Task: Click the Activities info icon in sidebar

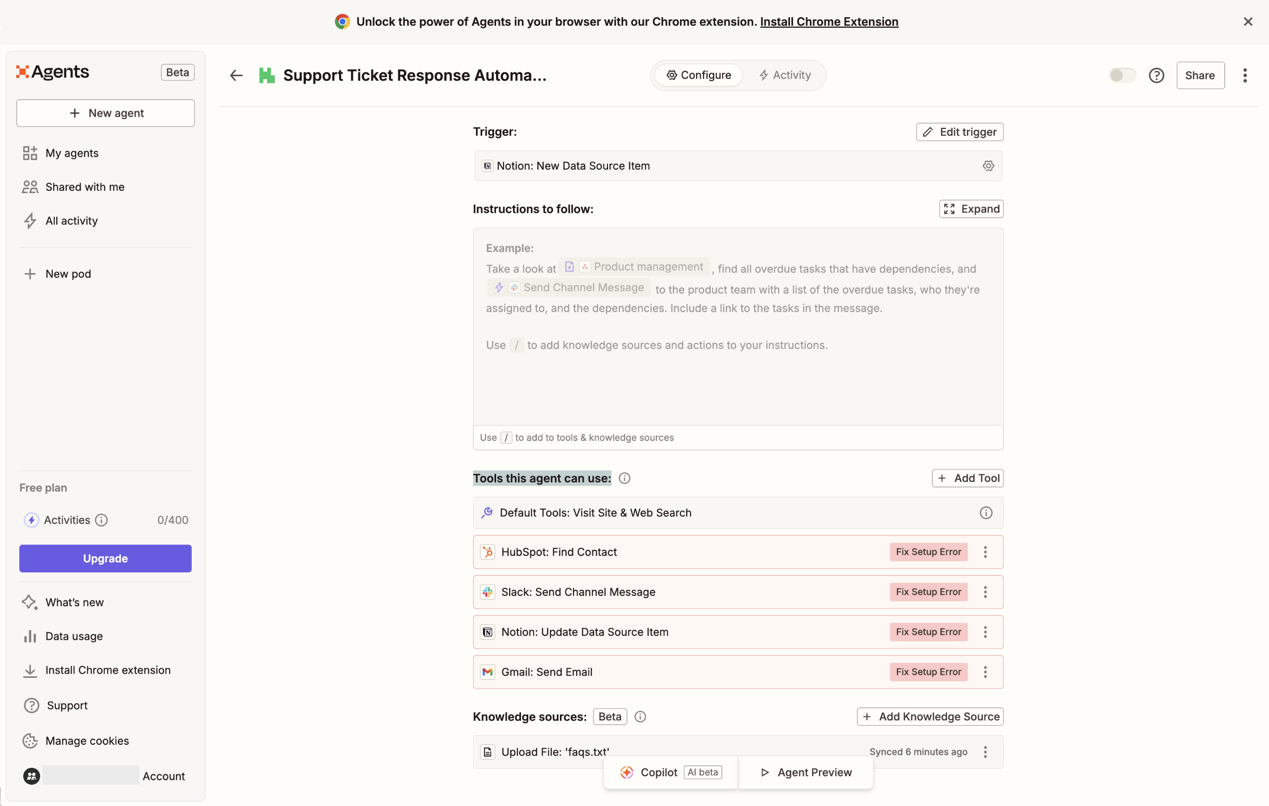Action: tap(102, 520)
